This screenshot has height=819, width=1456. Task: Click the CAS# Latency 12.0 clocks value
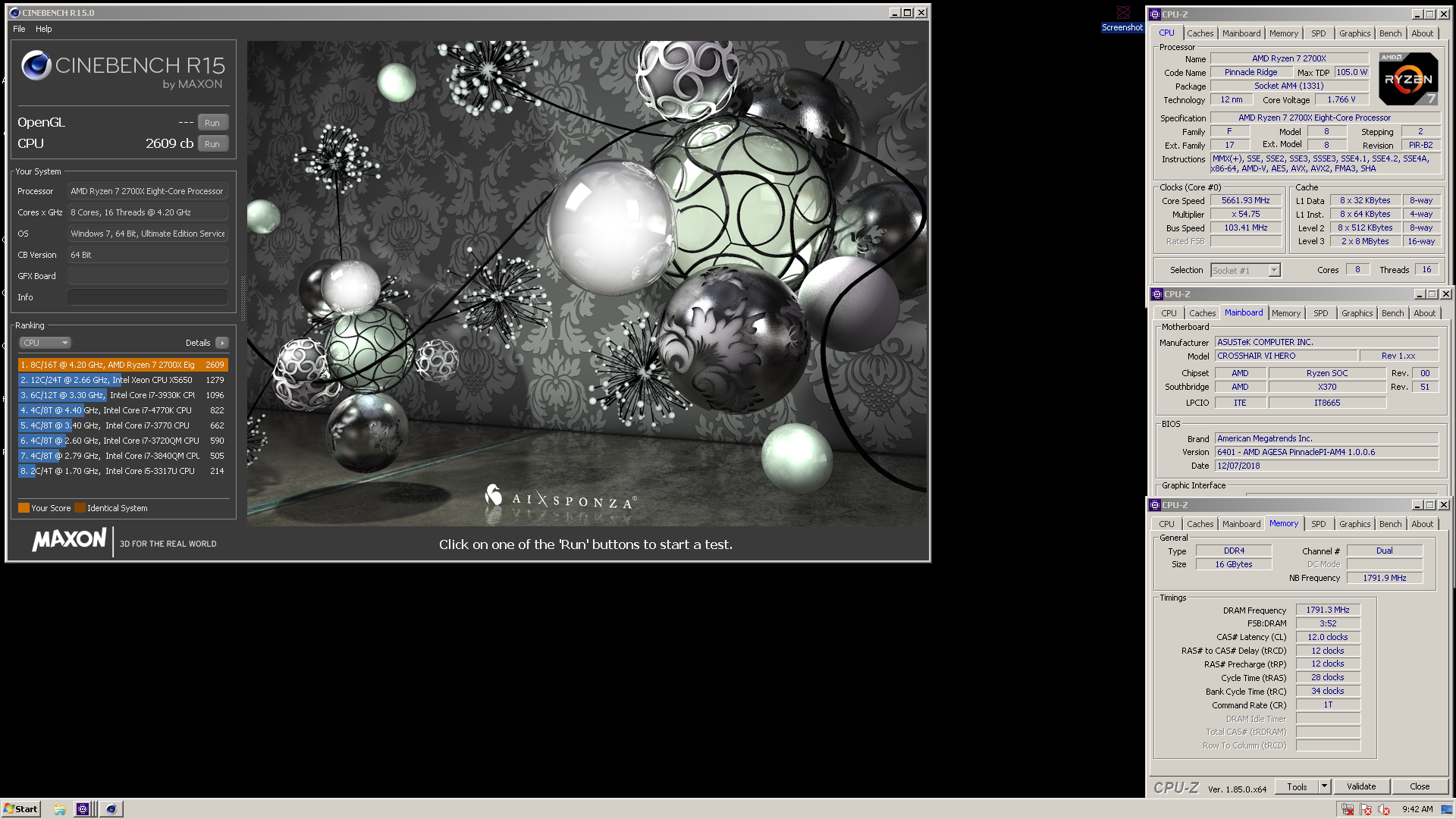[1328, 637]
